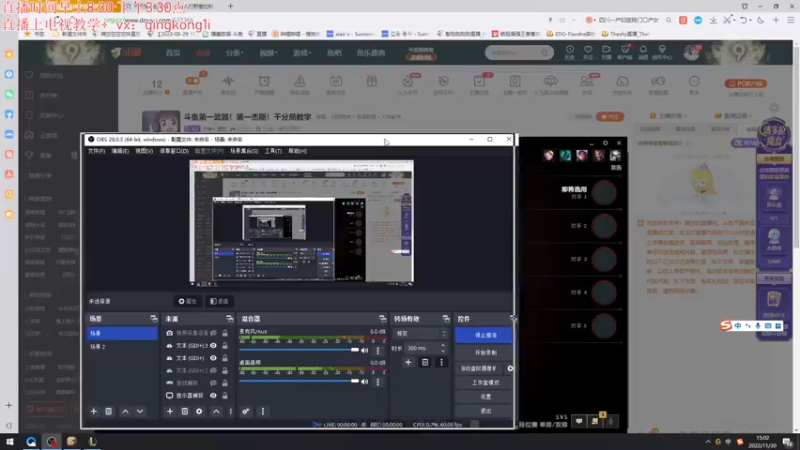Delete transition with trash icon

tap(424, 362)
